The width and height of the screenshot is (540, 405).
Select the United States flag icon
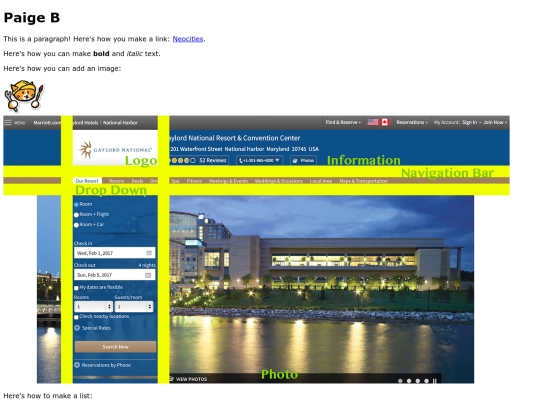pos(373,122)
